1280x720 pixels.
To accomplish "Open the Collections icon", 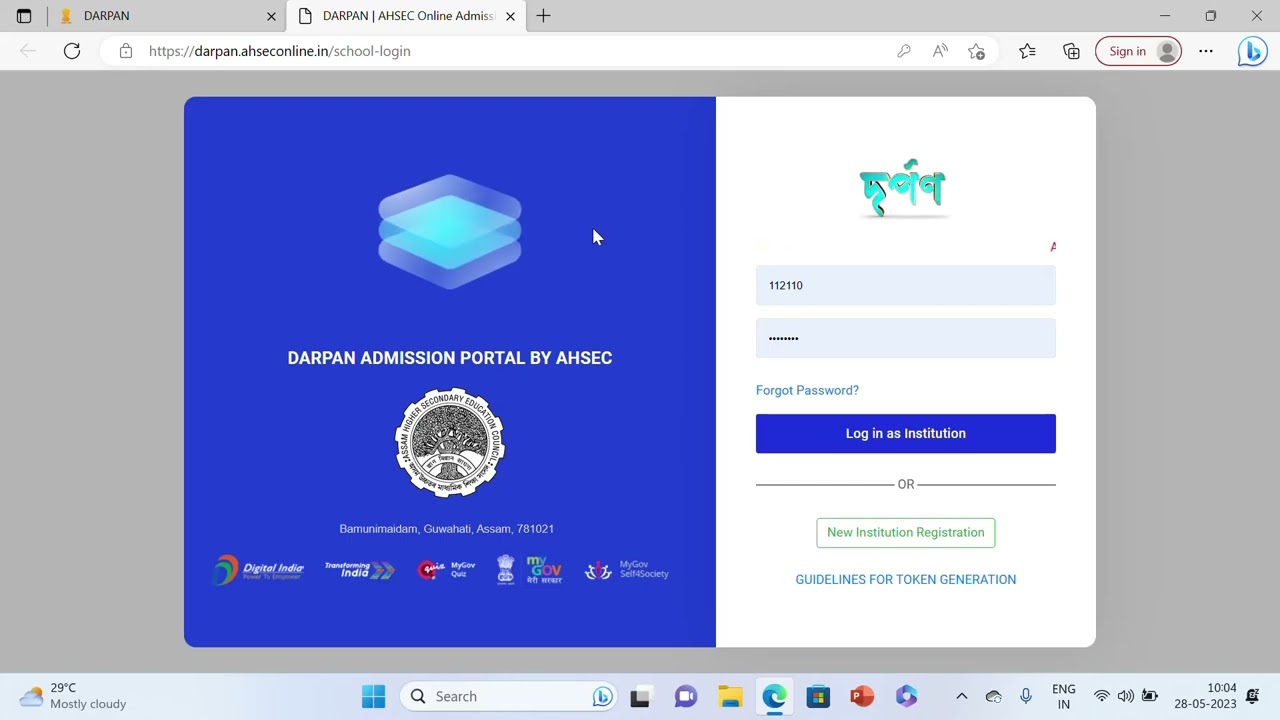I will coord(1071,51).
